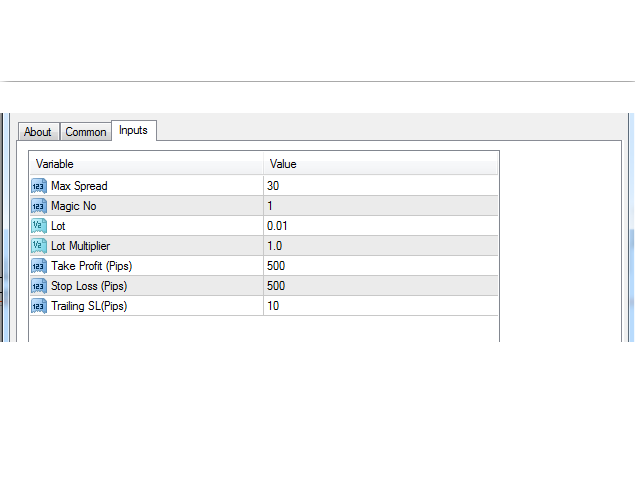Click the Lot double-type icon
This screenshot has height=480, width=640.
[39, 226]
